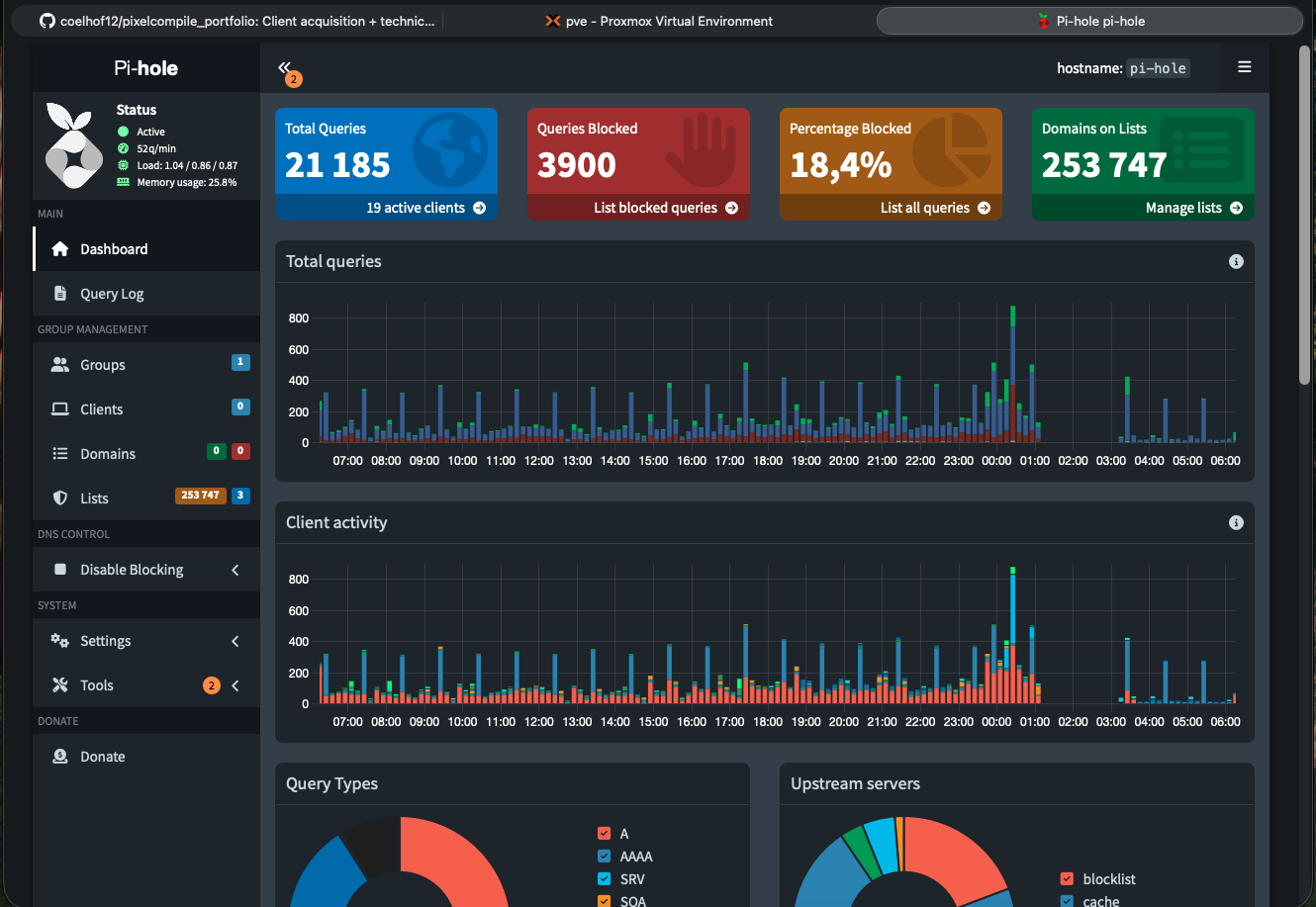
Task: Click the page's vertical scrollbar
Action: click(x=1306, y=216)
